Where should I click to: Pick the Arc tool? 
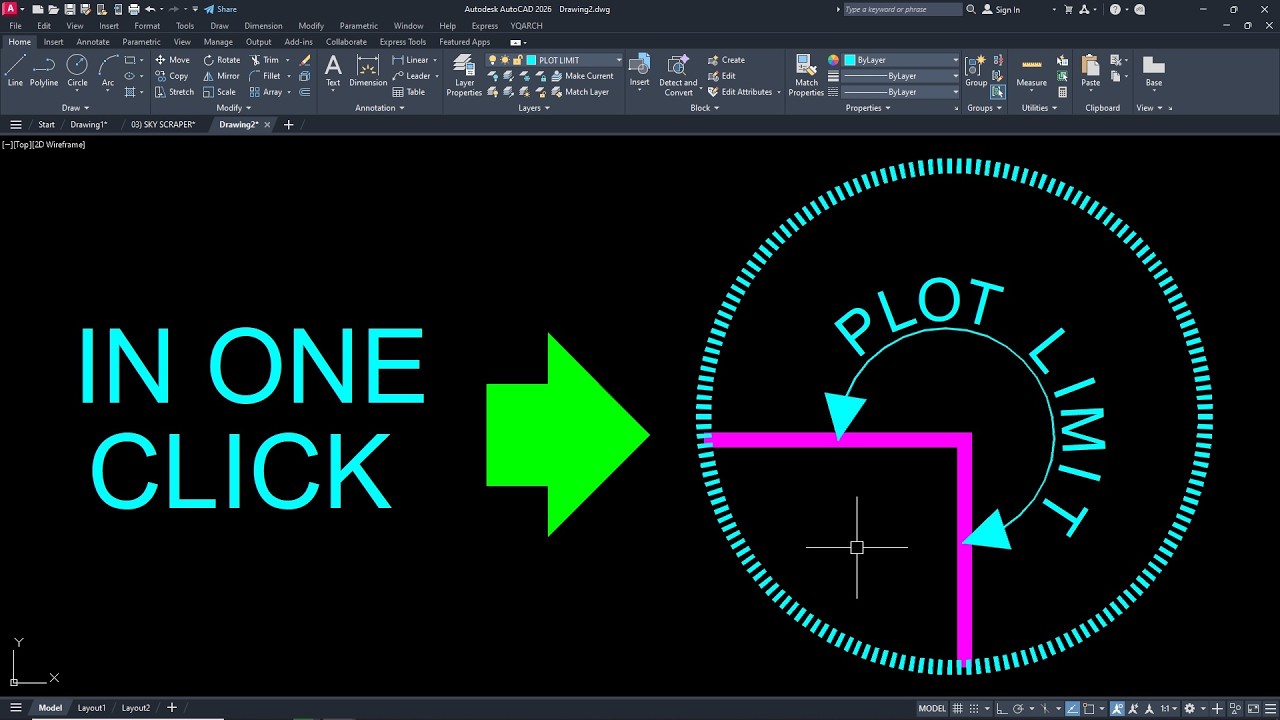(108, 70)
